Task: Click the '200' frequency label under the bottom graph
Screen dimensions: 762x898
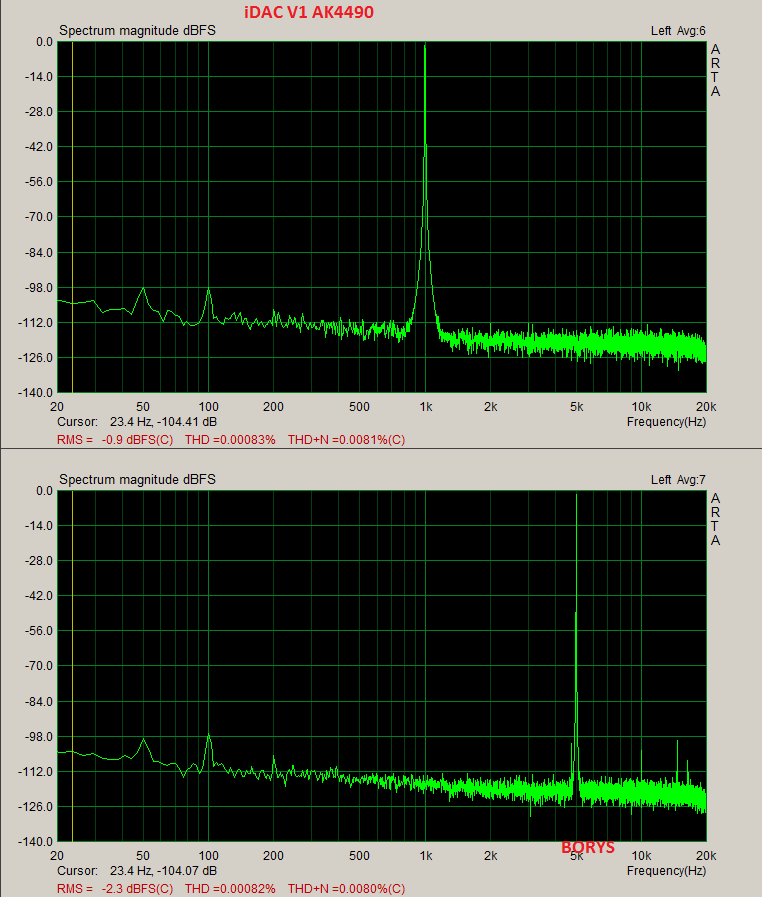Action: point(273,856)
